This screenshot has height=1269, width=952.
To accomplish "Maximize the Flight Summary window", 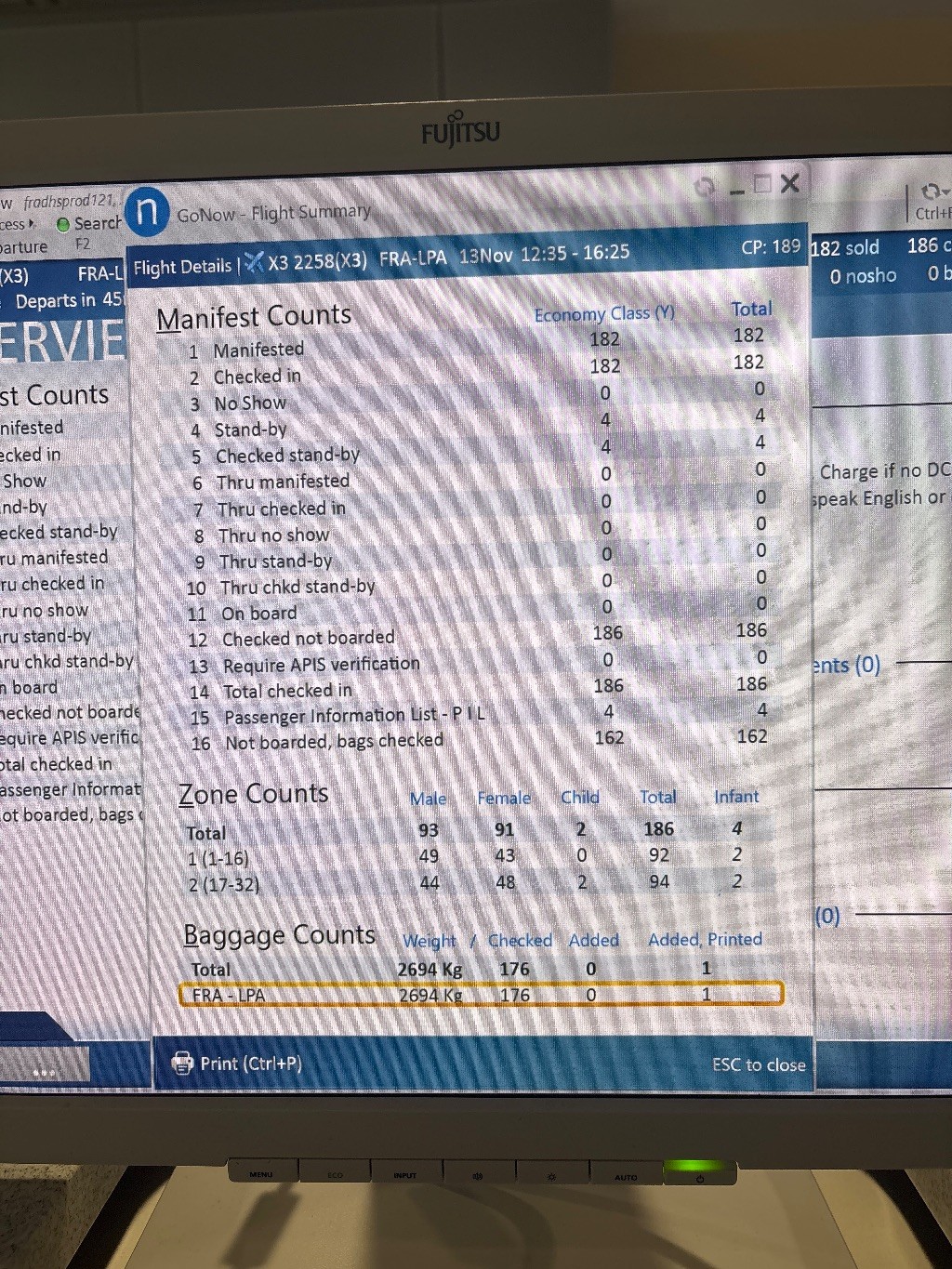I will coord(763,184).
